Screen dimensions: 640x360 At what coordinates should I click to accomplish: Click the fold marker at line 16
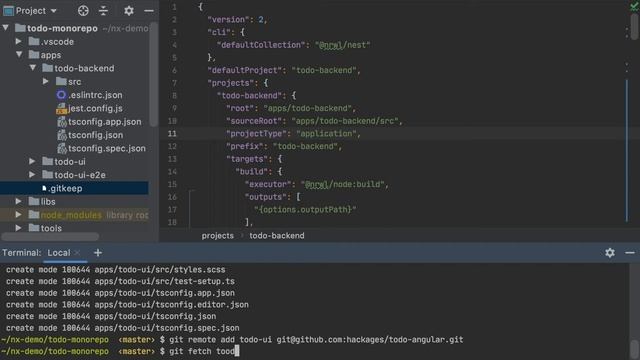(x=191, y=192)
